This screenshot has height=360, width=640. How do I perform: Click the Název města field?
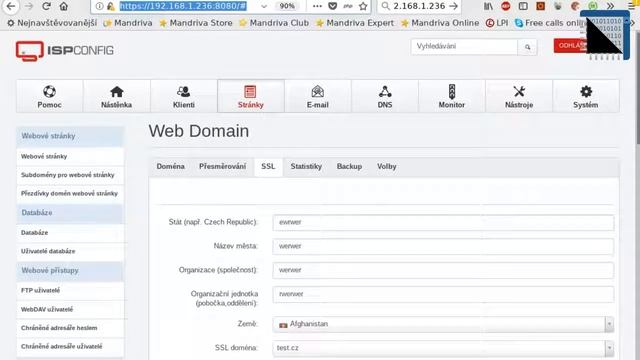click(443, 247)
